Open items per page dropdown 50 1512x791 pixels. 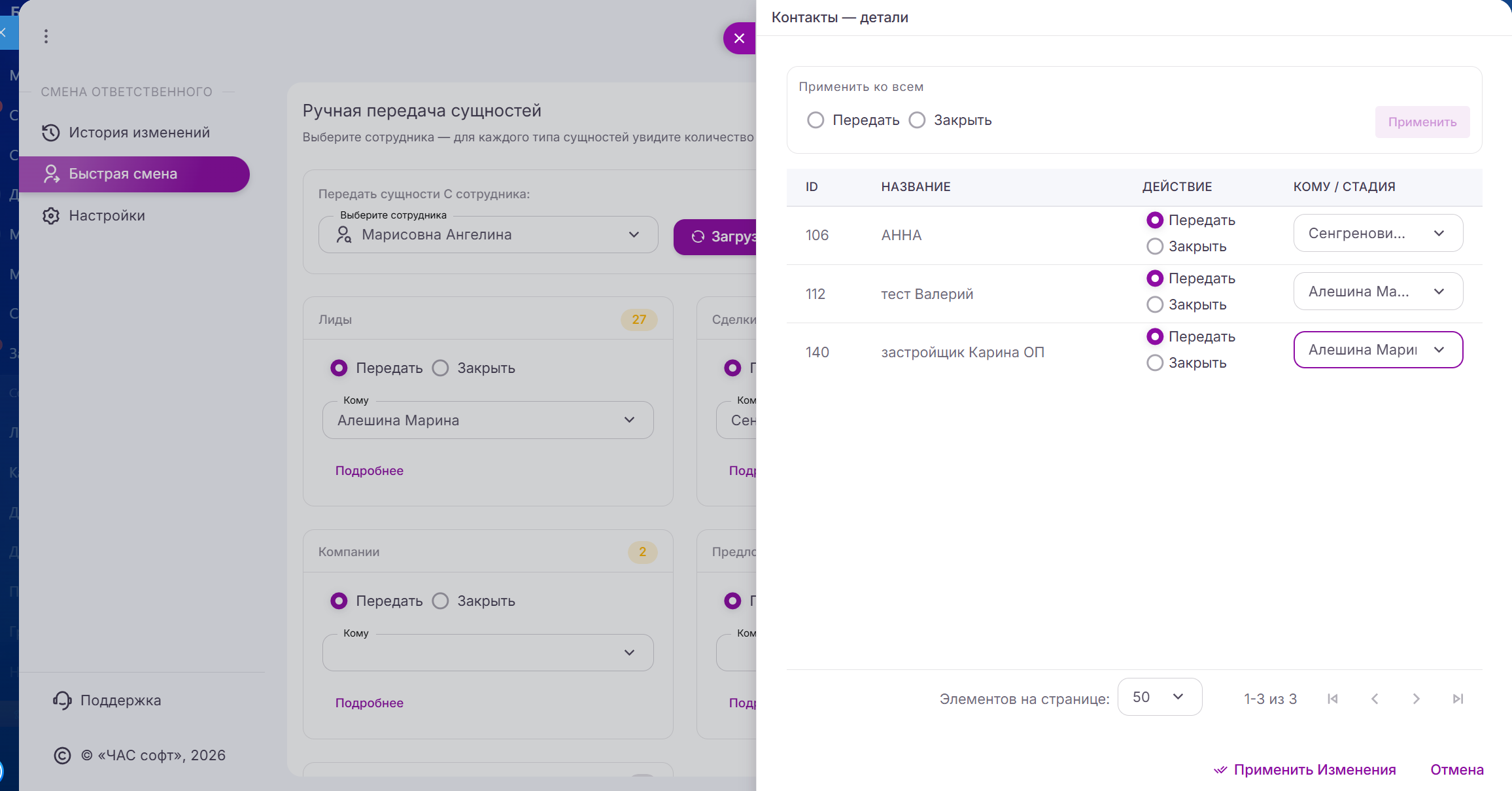click(x=1159, y=697)
